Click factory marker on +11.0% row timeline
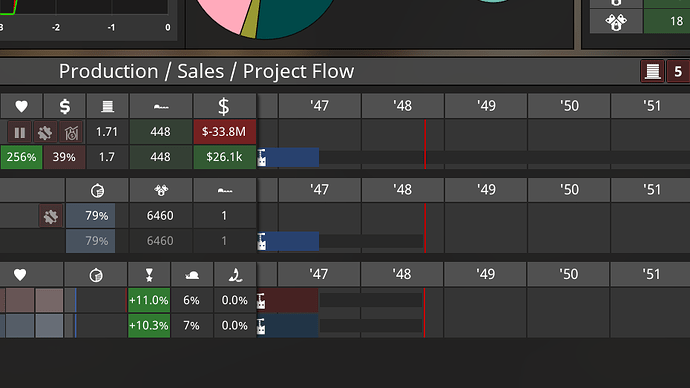Image resolution: width=690 pixels, height=388 pixels. (261, 301)
